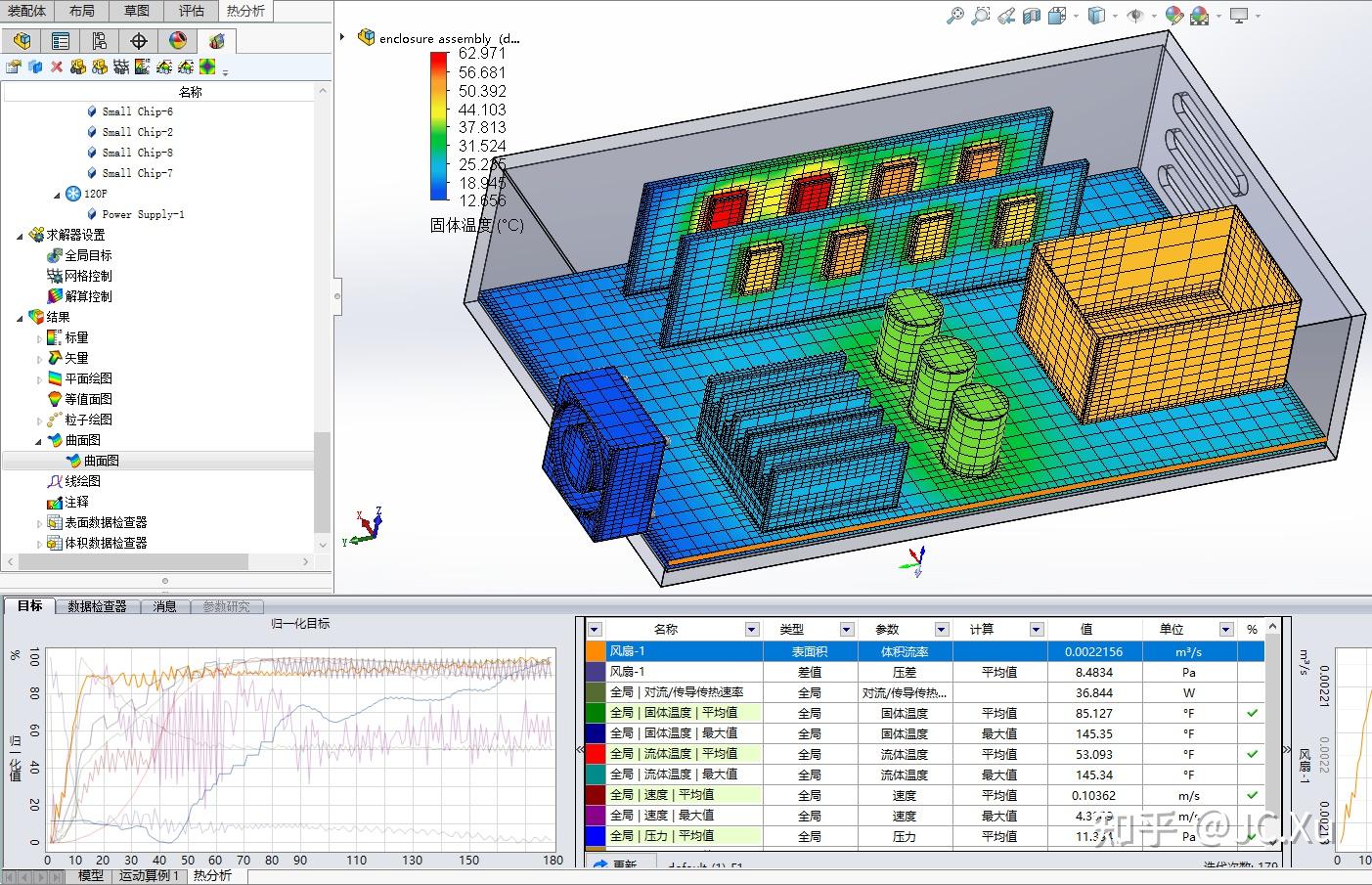
Task: Open the 消息 bottom tab
Action: click(x=164, y=606)
